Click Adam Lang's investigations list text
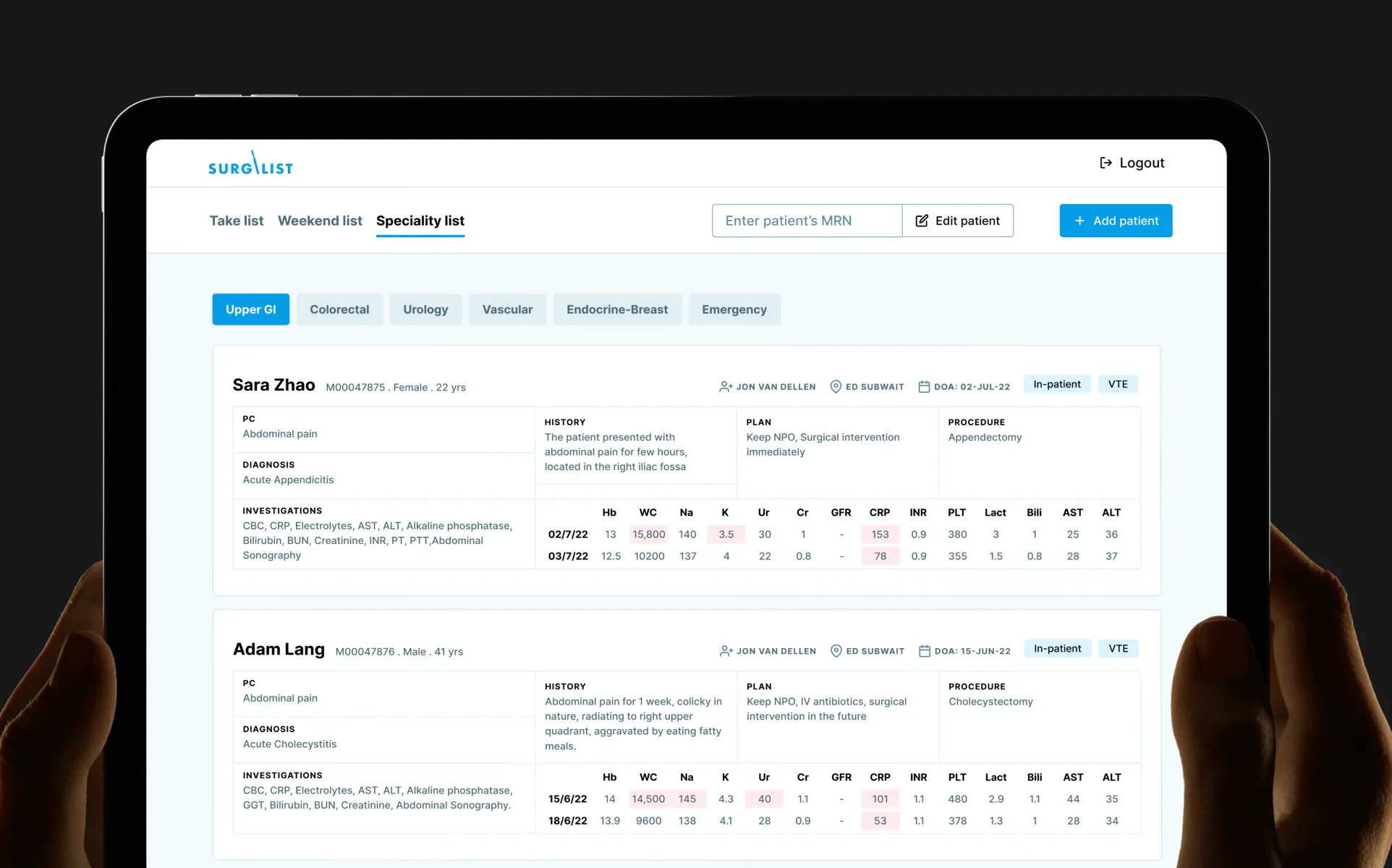1392x868 pixels. tap(378, 798)
